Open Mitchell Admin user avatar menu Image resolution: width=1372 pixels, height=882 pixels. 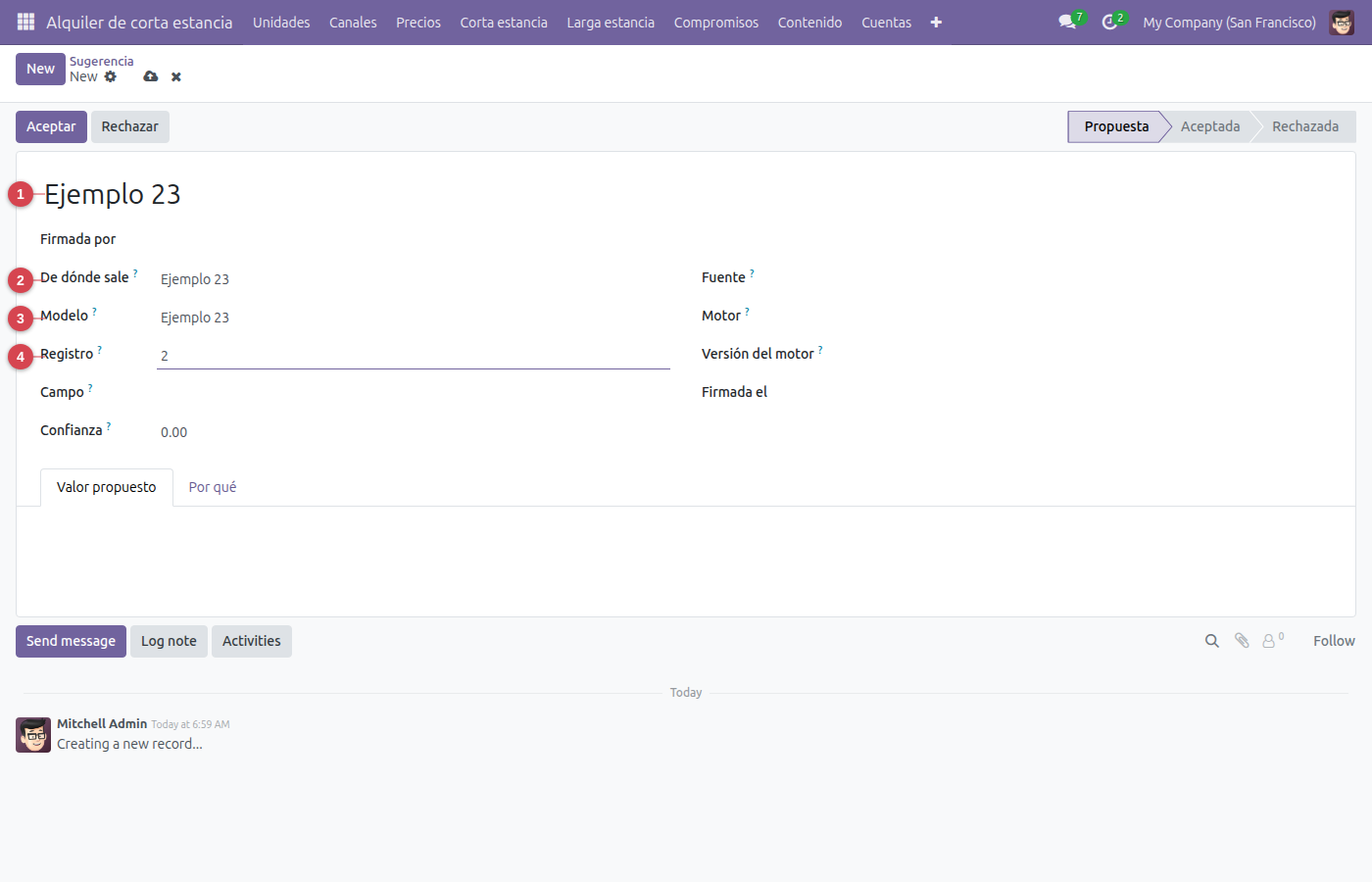pyautogui.click(x=1342, y=22)
